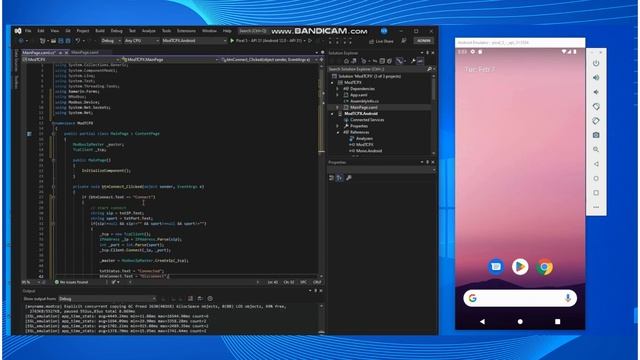Click Properties panel Categorized view icon
Viewport: 640px width, 360px height.
331,178
